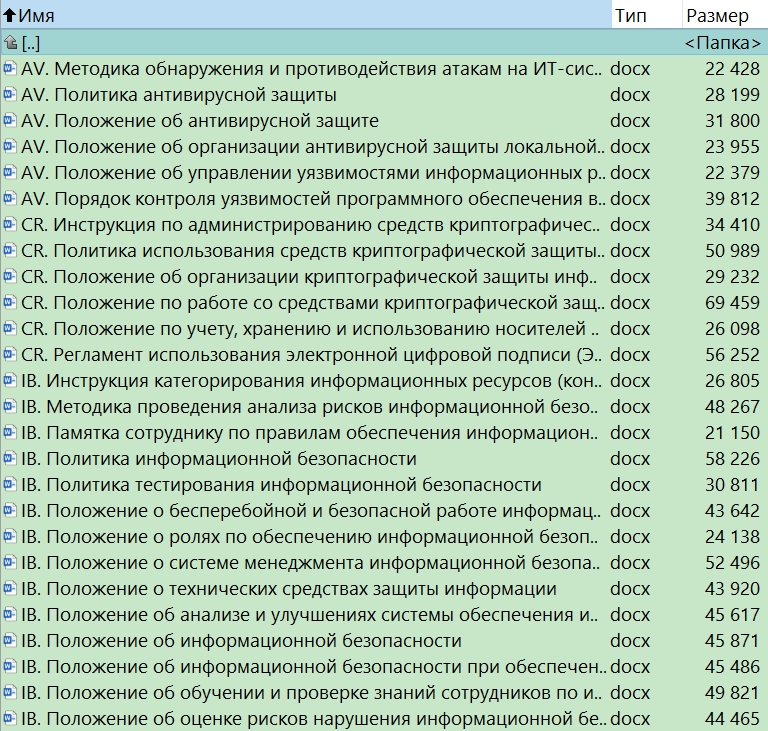This screenshot has height=731, width=768.
Task: Click the docx icon of Регламент использования электронной цифровой подписи
Action: (10, 354)
